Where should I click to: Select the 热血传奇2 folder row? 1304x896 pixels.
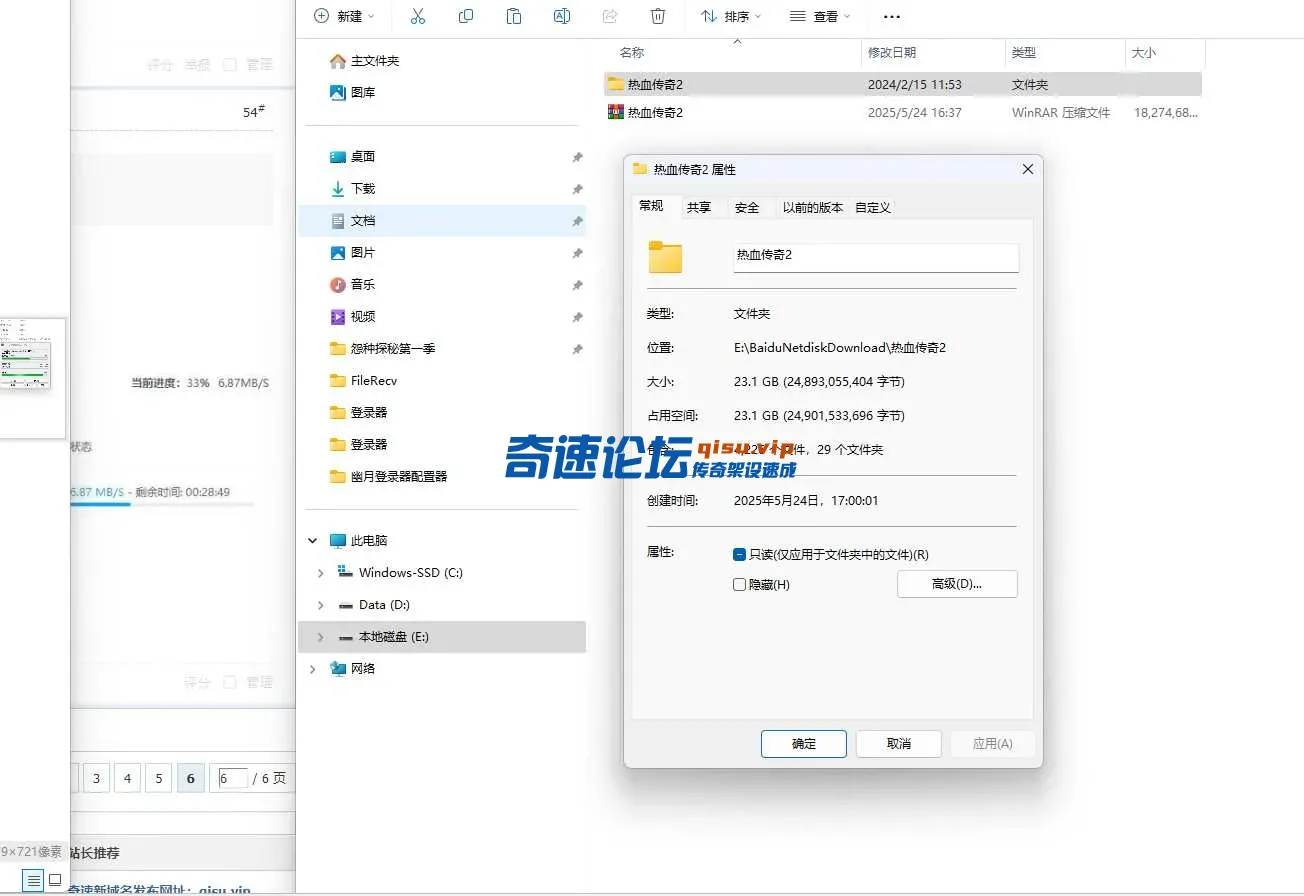tap(902, 85)
